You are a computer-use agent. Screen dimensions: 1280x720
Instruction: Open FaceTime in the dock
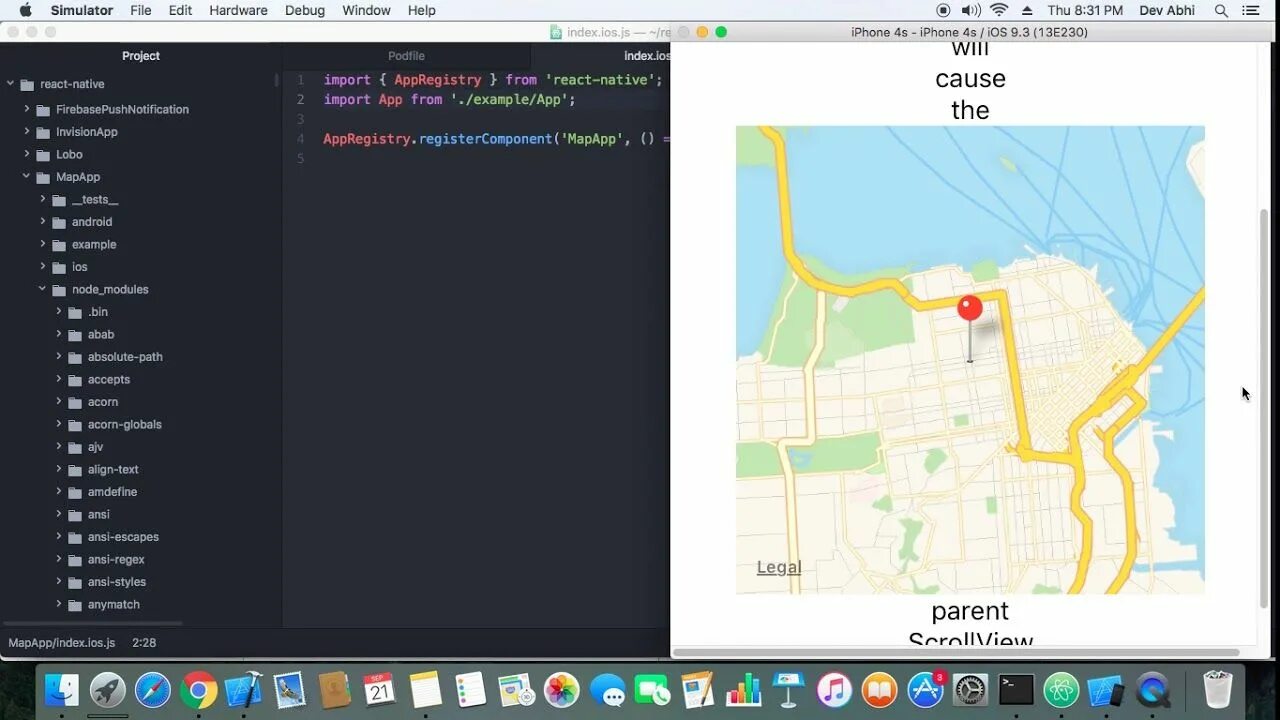pyautogui.click(x=652, y=690)
